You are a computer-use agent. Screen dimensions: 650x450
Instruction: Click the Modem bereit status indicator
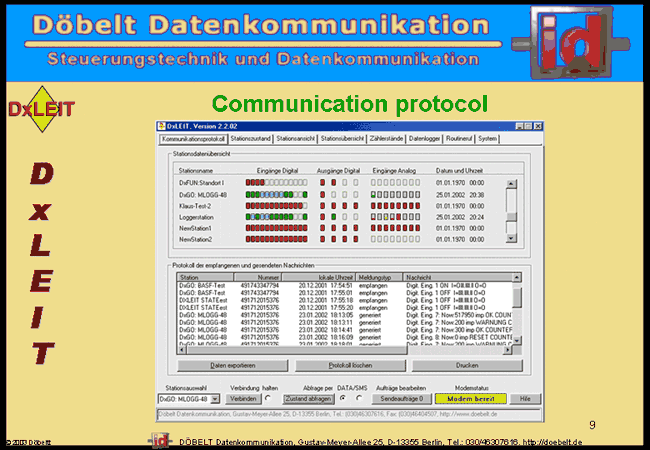click(x=471, y=399)
